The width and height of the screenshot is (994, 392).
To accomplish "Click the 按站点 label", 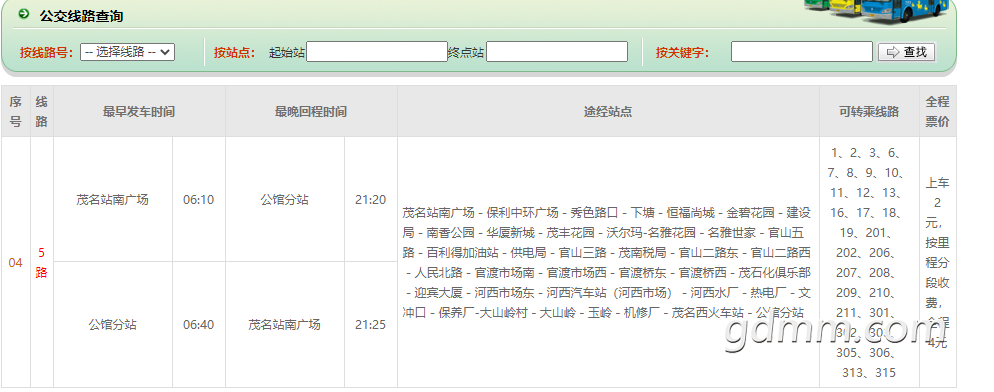I will [235, 53].
